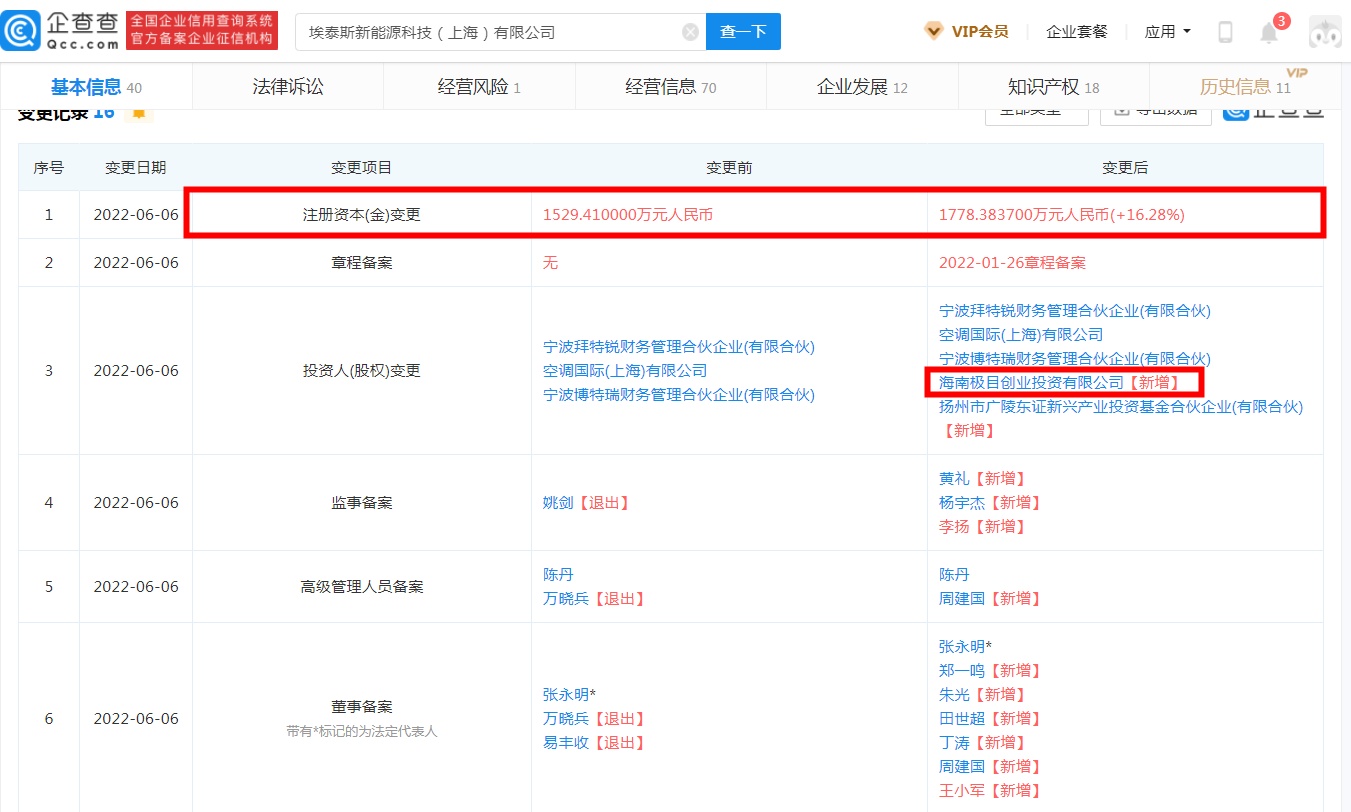
Task: Open the user avatar profile
Action: pos(1325,32)
